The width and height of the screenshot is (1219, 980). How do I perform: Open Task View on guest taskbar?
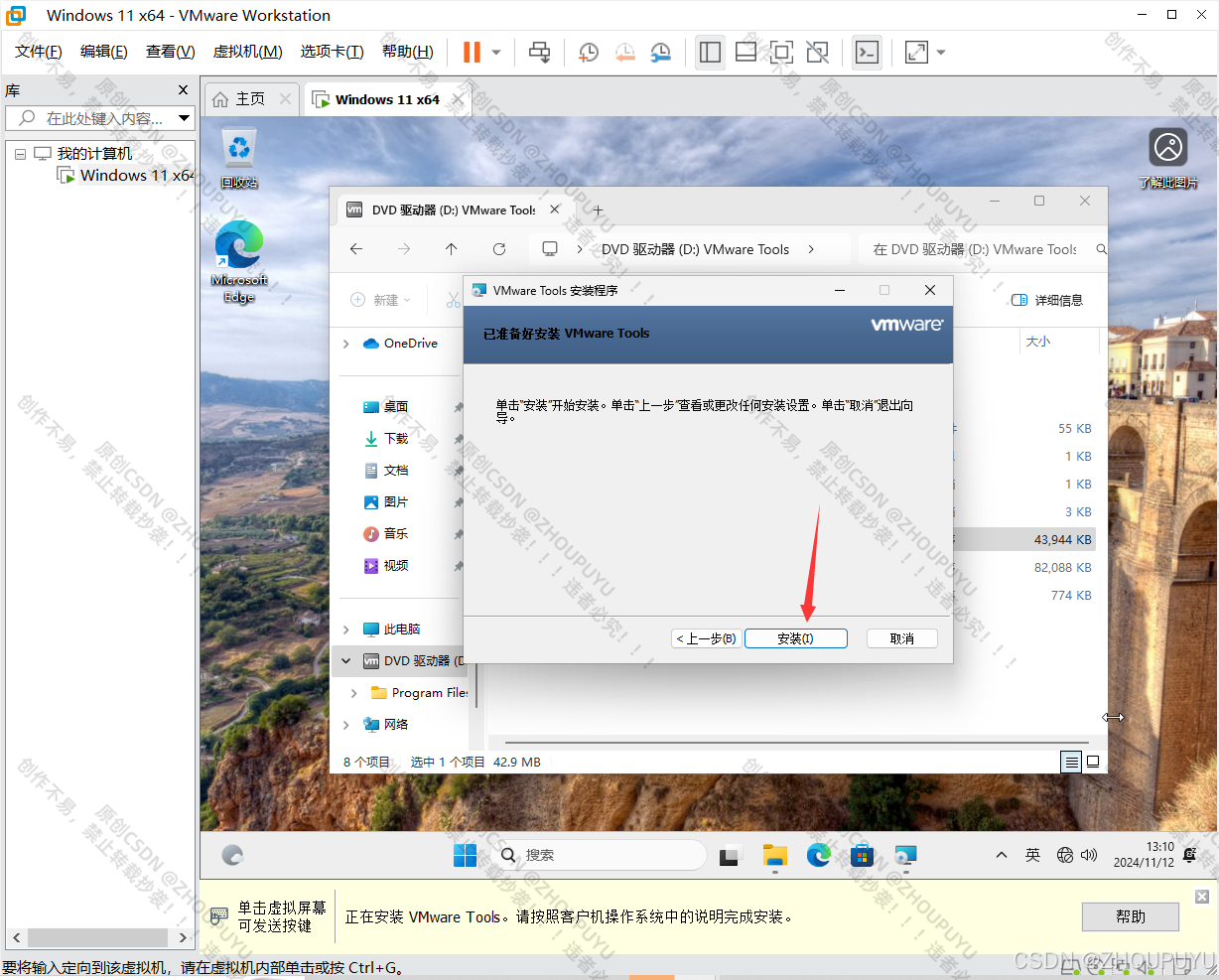[x=732, y=855]
